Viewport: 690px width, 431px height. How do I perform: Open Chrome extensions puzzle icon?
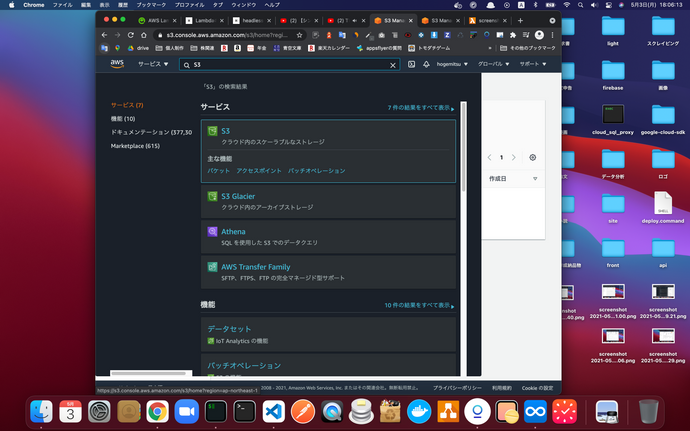(513, 35)
